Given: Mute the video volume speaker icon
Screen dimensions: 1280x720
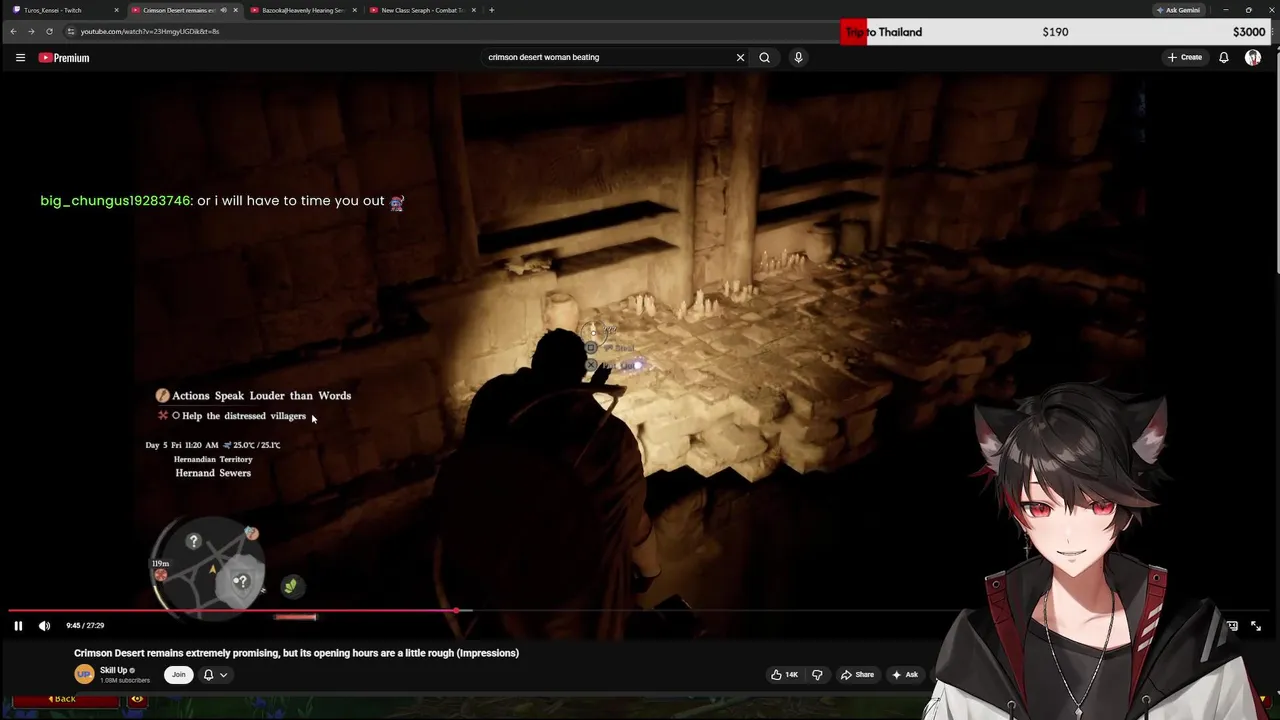Looking at the screenshot, I should point(44,626).
